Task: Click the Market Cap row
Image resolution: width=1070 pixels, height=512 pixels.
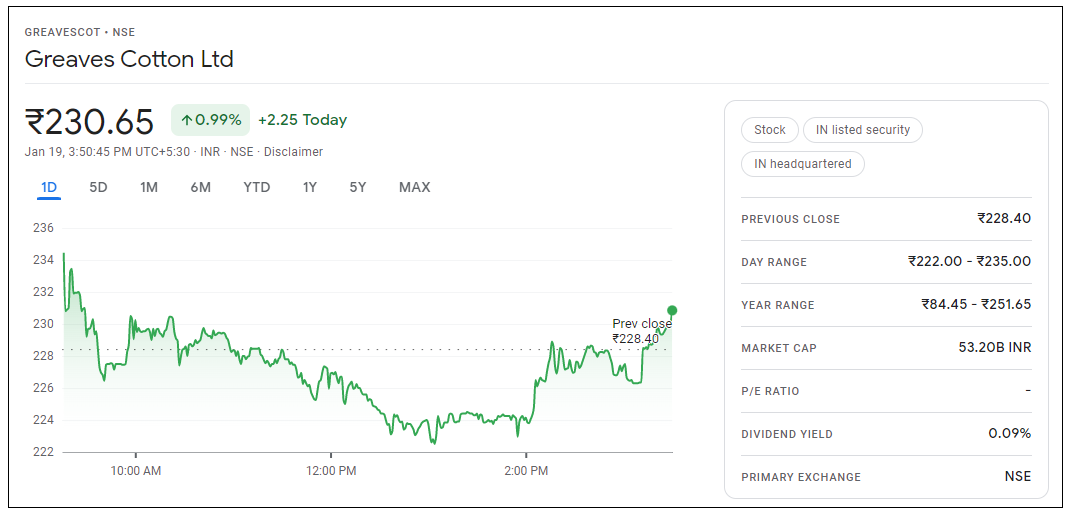Action: coord(885,348)
